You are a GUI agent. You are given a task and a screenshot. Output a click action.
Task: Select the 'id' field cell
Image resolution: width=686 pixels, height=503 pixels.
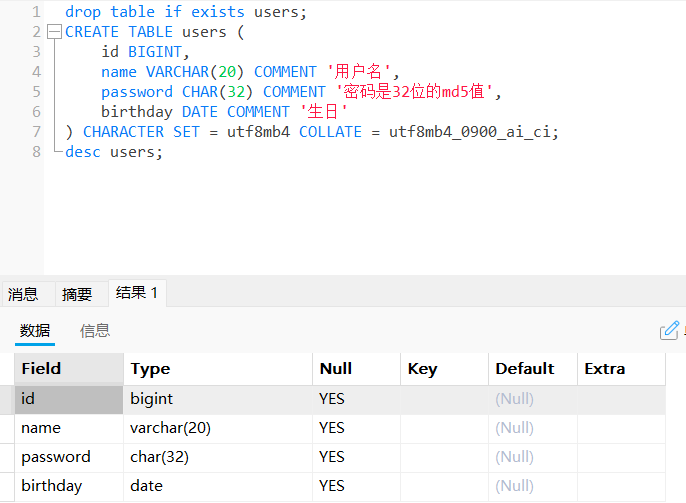pos(69,399)
